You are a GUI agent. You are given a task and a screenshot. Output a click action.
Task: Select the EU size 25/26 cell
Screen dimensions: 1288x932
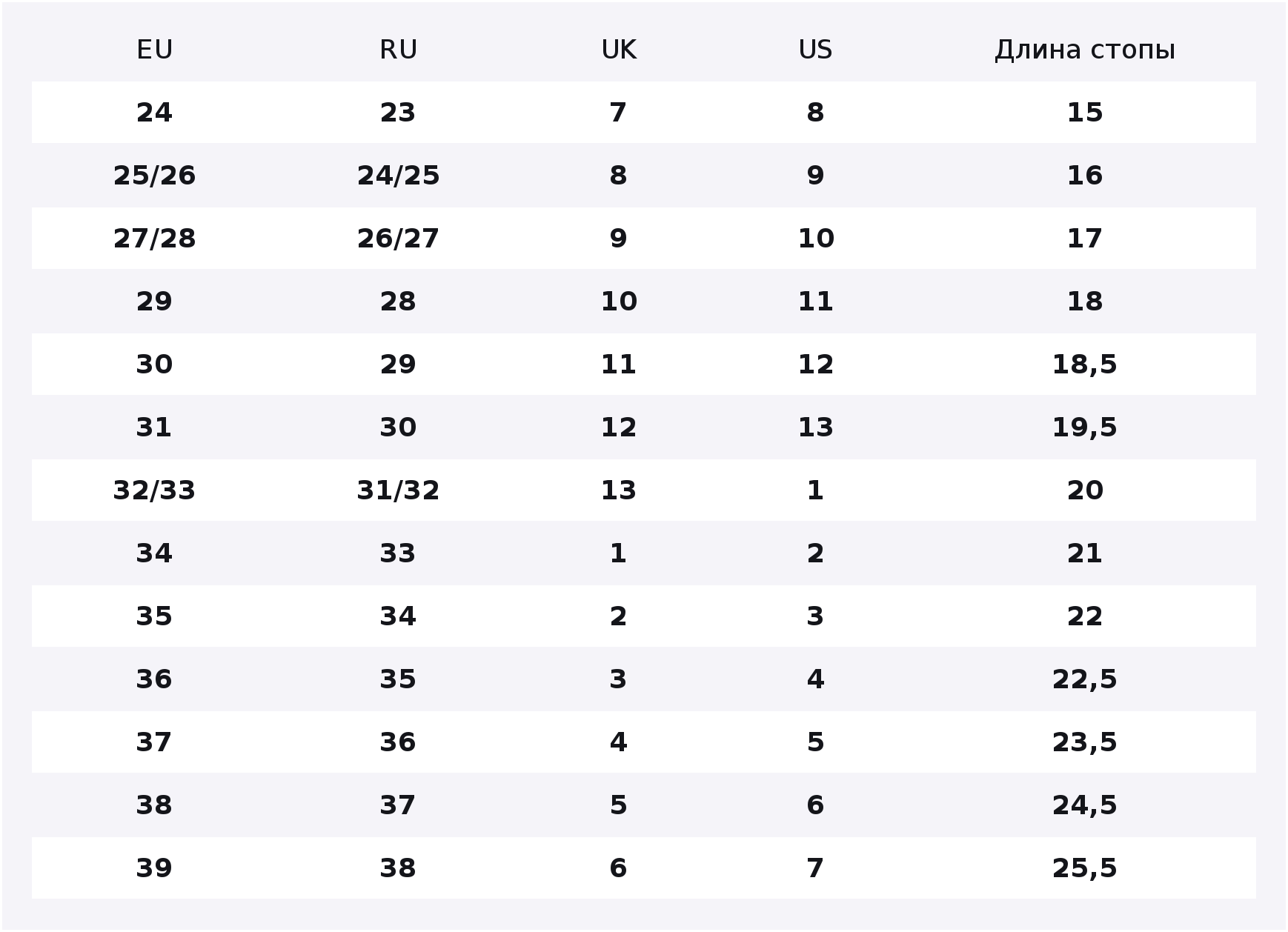[x=154, y=176]
